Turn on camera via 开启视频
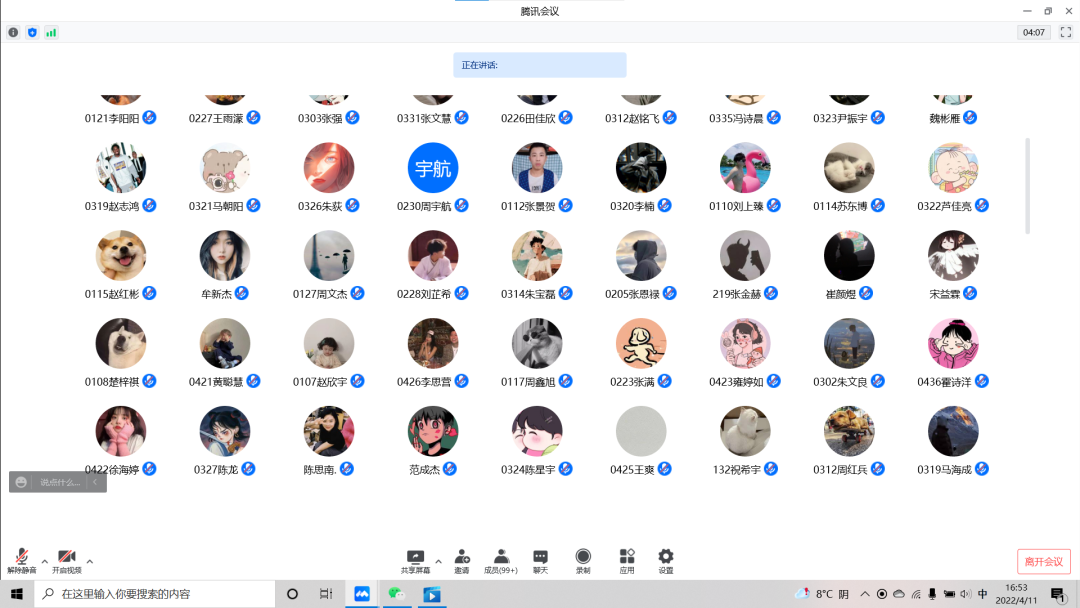The width and height of the screenshot is (1080, 608). tap(66, 560)
